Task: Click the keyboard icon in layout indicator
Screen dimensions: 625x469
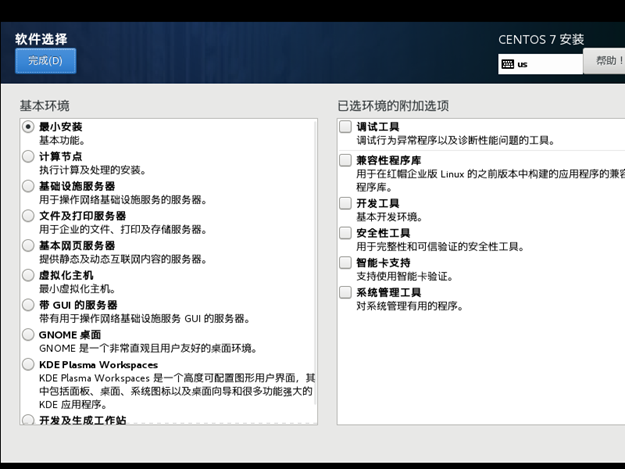Action: (507, 64)
